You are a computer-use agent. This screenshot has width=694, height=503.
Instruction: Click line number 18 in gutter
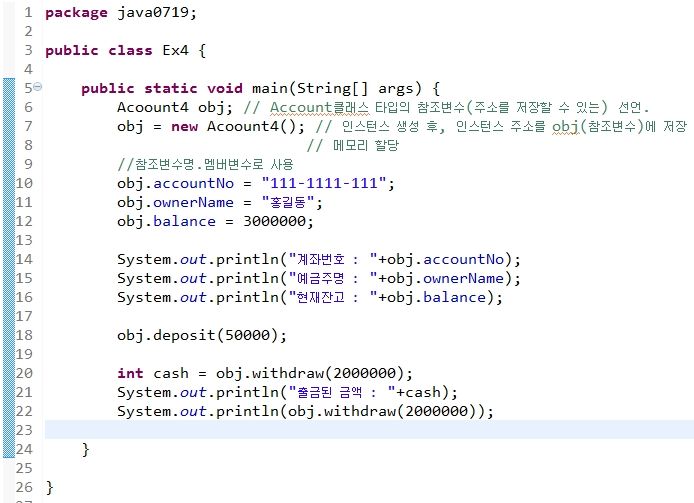click(x=24, y=335)
